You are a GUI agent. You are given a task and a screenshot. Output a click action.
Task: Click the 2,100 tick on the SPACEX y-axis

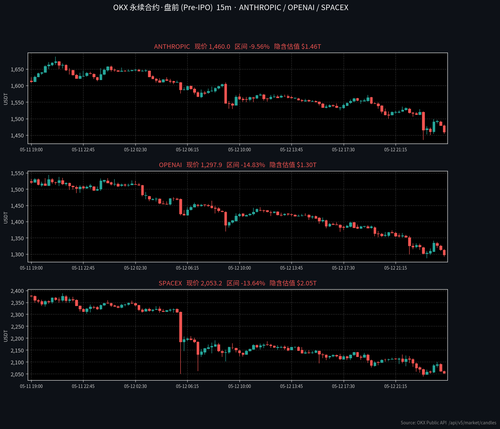17,362
